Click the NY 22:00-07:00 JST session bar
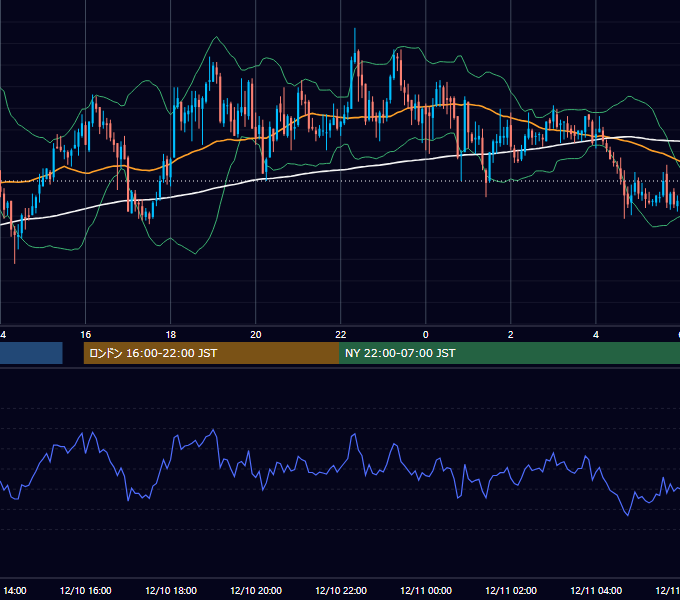This screenshot has width=680, height=600. click(510, 353)
